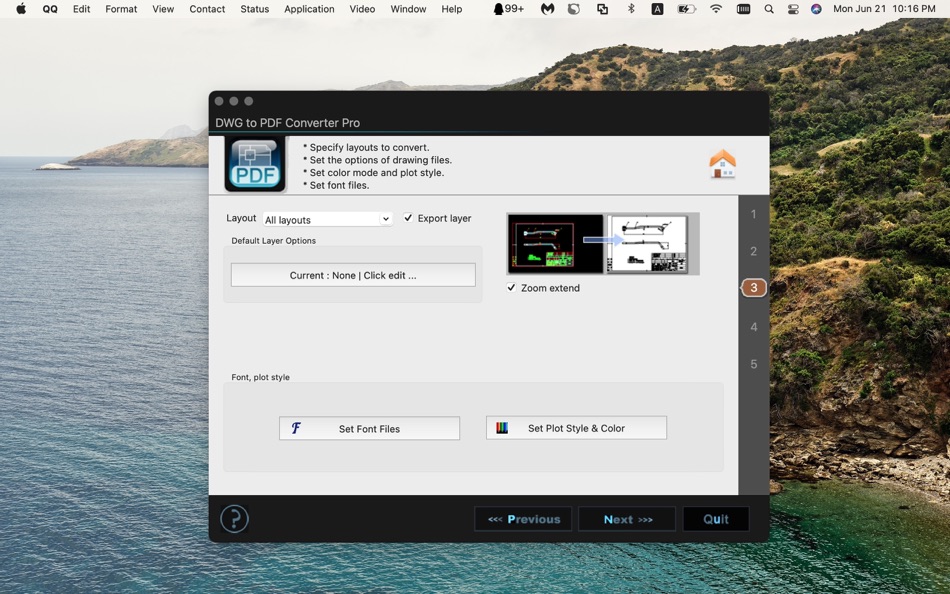Click the "Default Layer Options" label

(x=273, y=240)
